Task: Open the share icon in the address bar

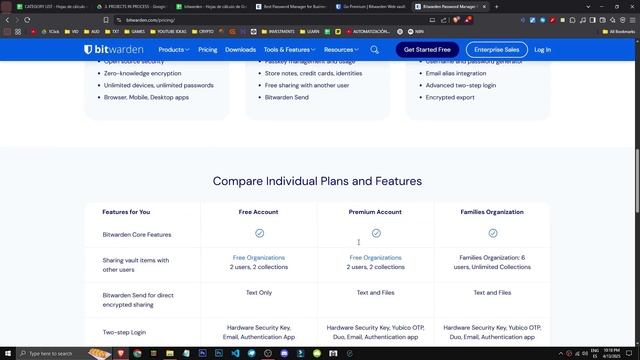Action: tap(444, 20)
